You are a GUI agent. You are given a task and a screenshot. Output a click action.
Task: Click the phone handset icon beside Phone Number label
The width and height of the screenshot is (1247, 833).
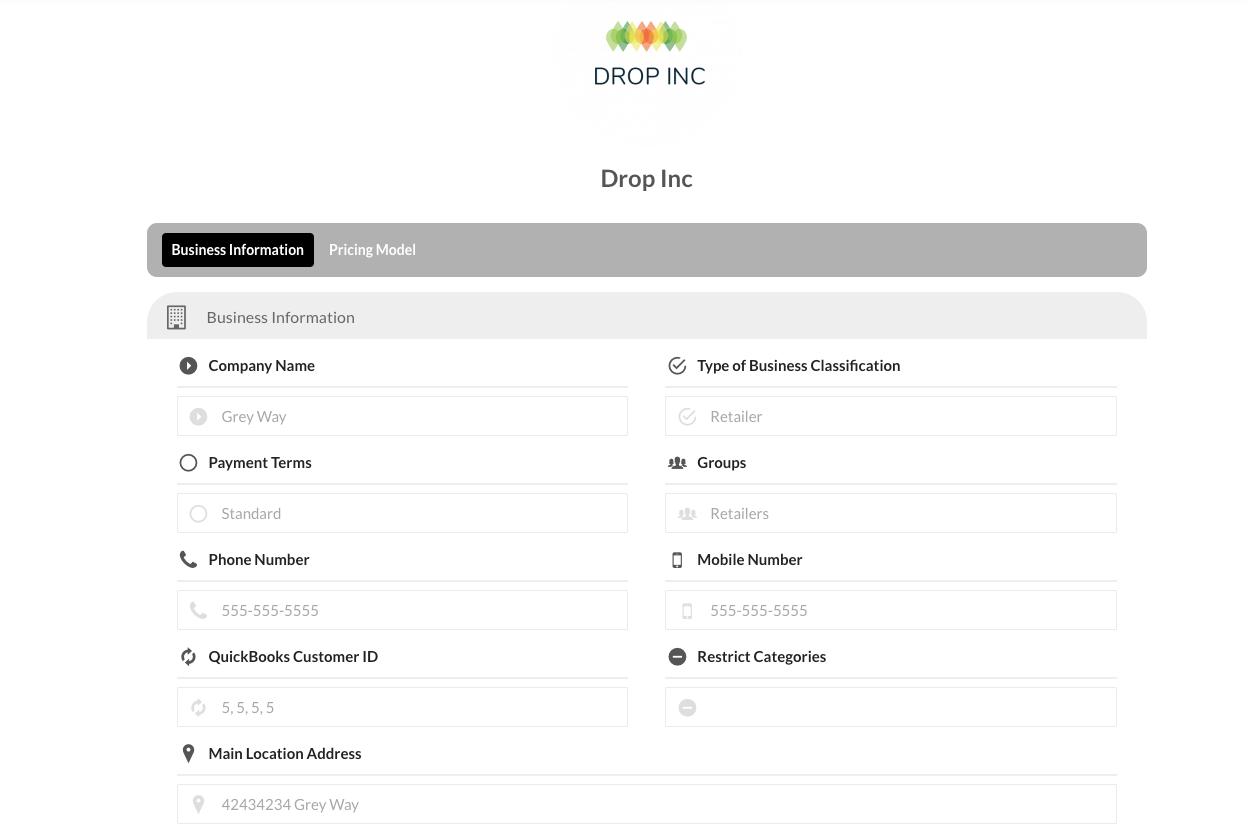click(188, 560)
